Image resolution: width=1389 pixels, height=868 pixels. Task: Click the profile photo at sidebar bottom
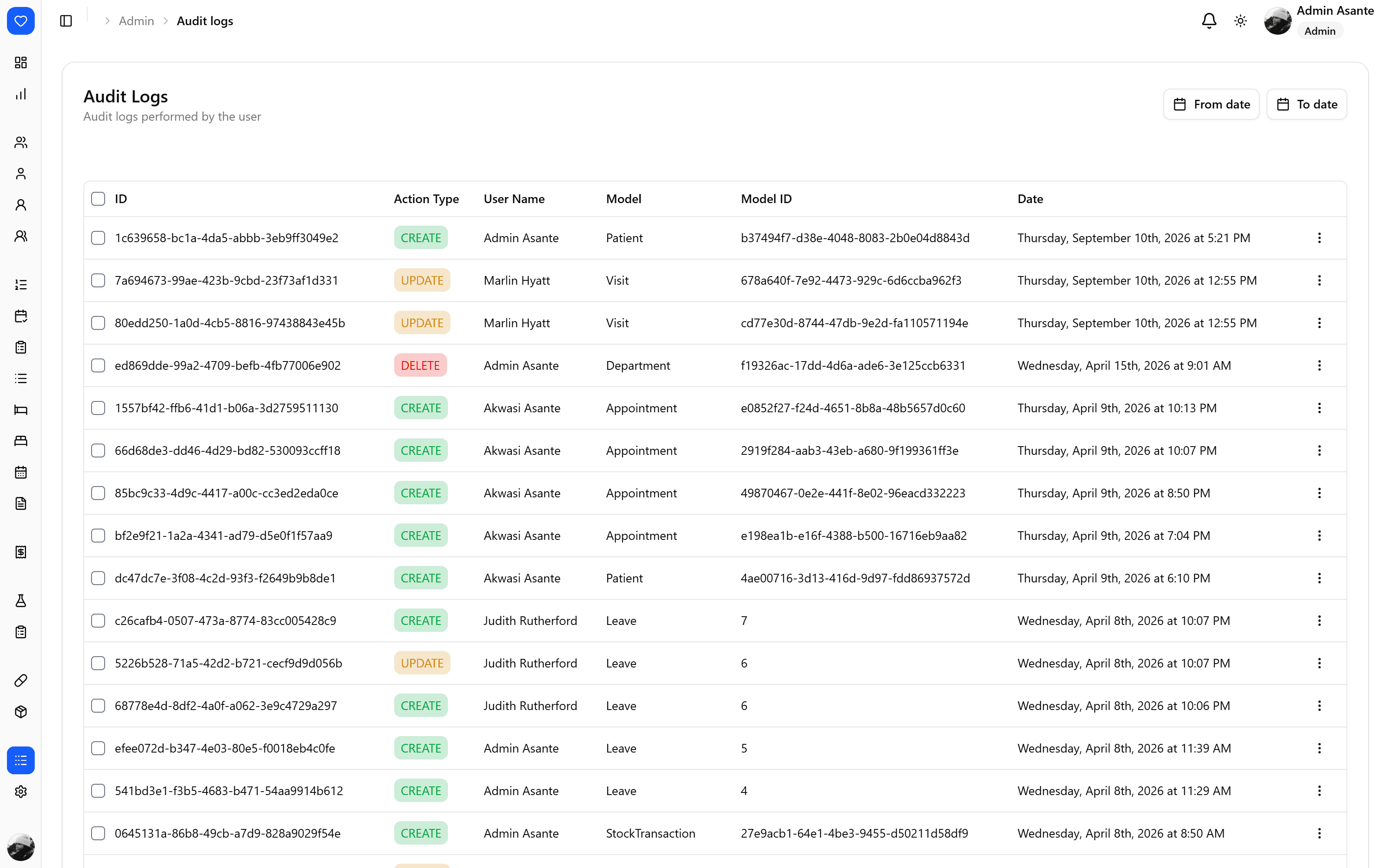point(21,847)
